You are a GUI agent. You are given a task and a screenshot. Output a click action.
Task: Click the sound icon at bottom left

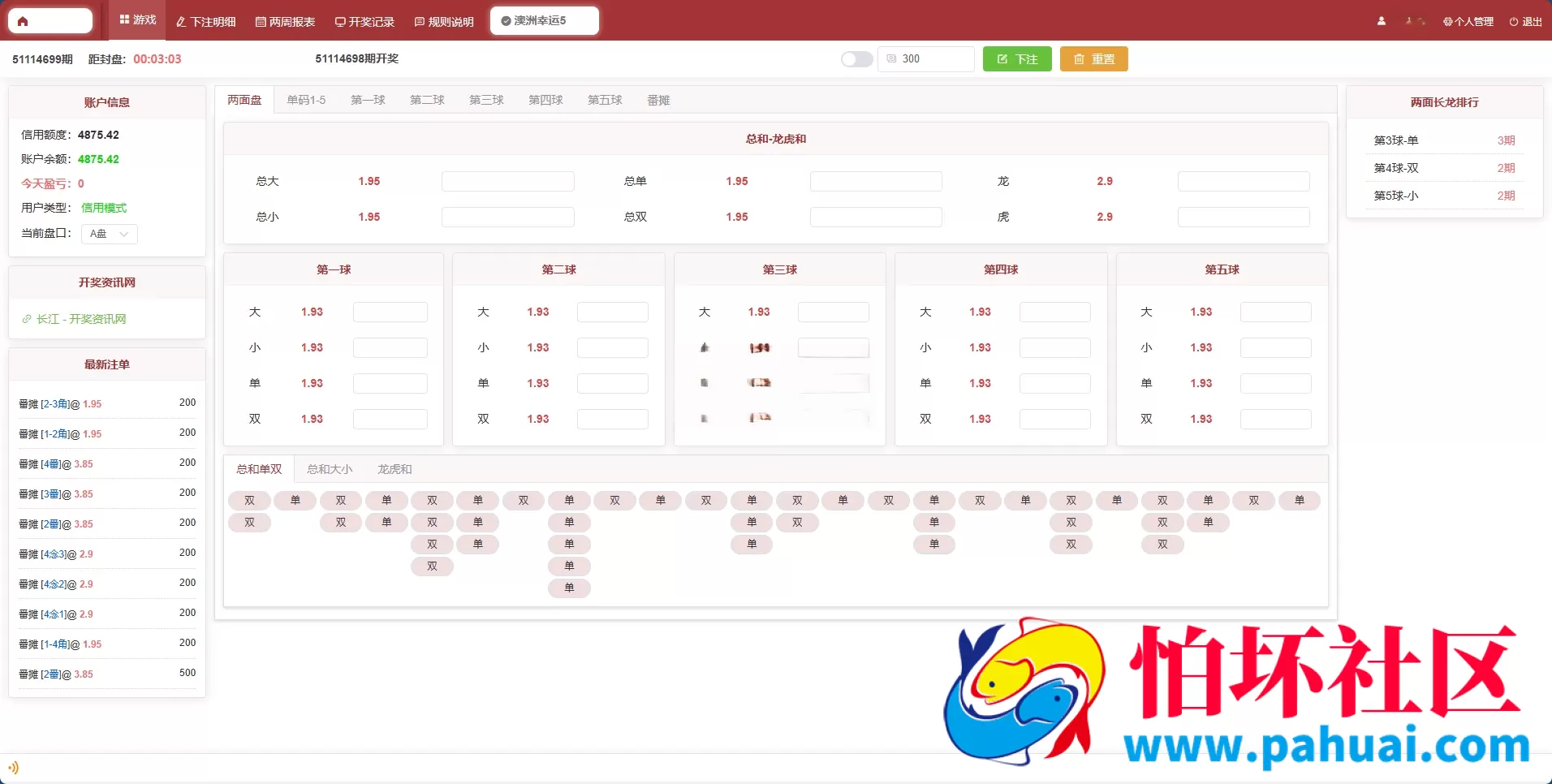[13, 767]
